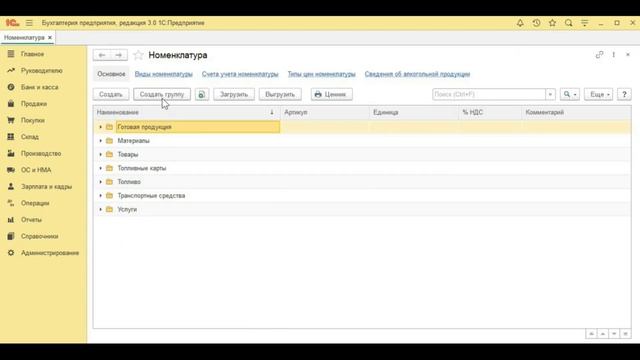Open Руководителю section in sidebar
This screenshot has height=360, width=640.
pyautogui.click(x=43, y=71)
